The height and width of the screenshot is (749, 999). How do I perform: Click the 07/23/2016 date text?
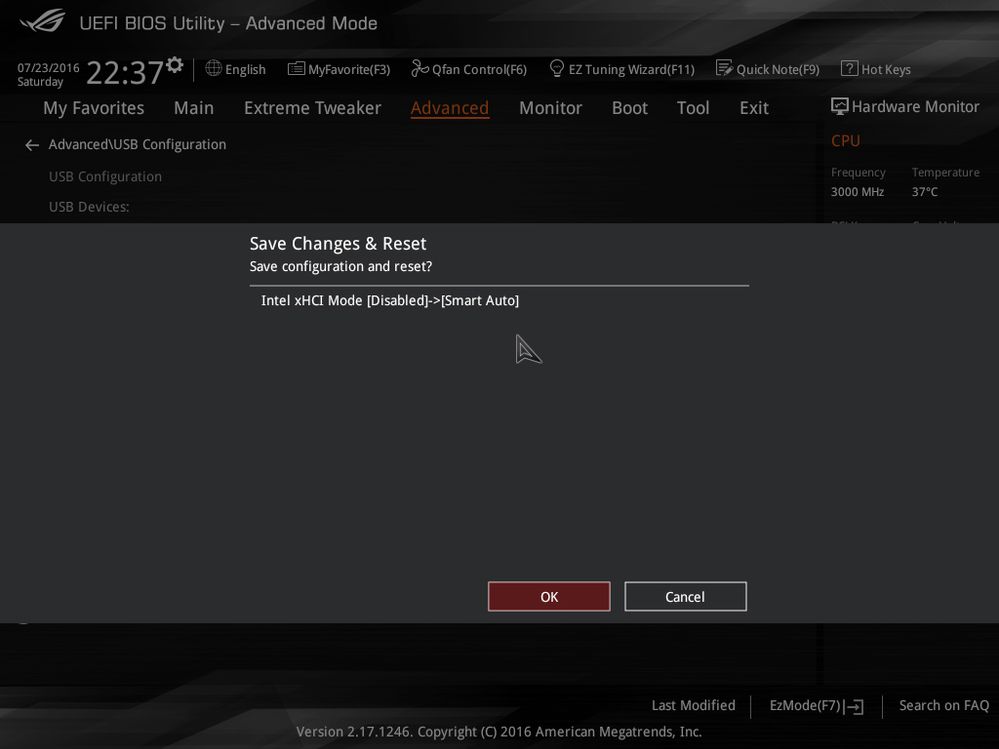point(48,68)
